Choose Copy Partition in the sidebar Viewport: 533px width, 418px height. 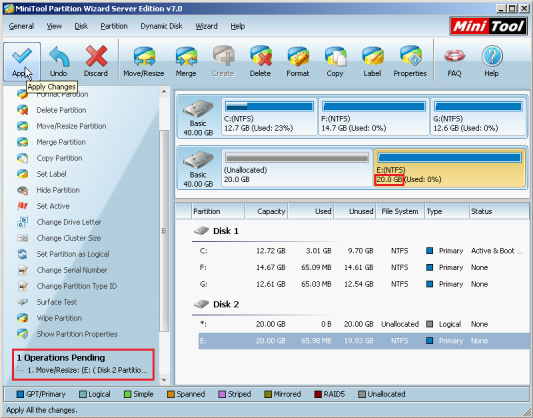[59, 158]
